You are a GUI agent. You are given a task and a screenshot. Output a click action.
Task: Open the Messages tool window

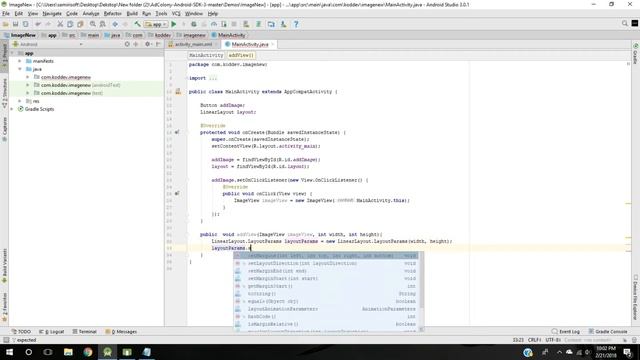[121, 331]
